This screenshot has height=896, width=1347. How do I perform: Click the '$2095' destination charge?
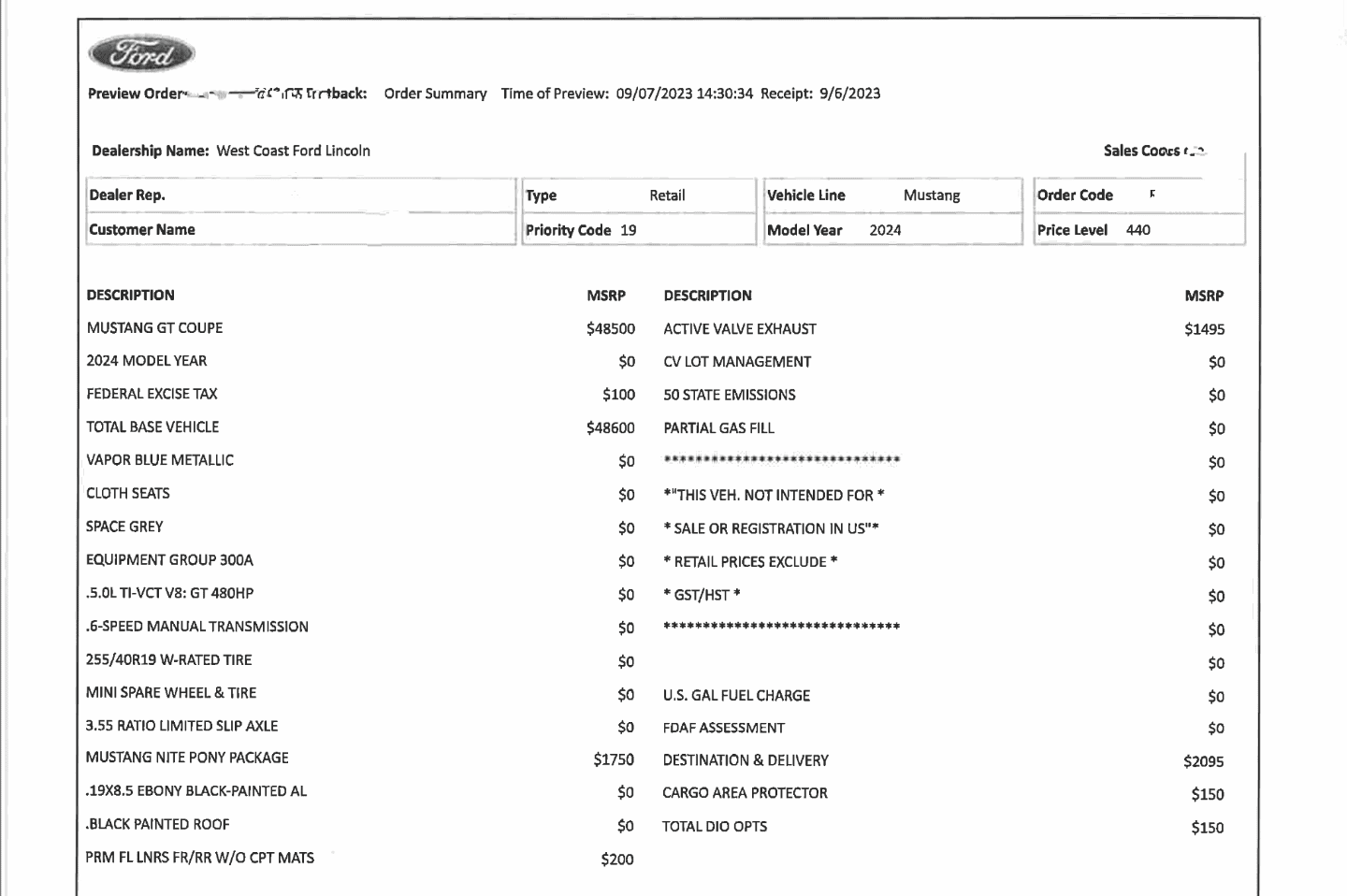point(1203,761)
